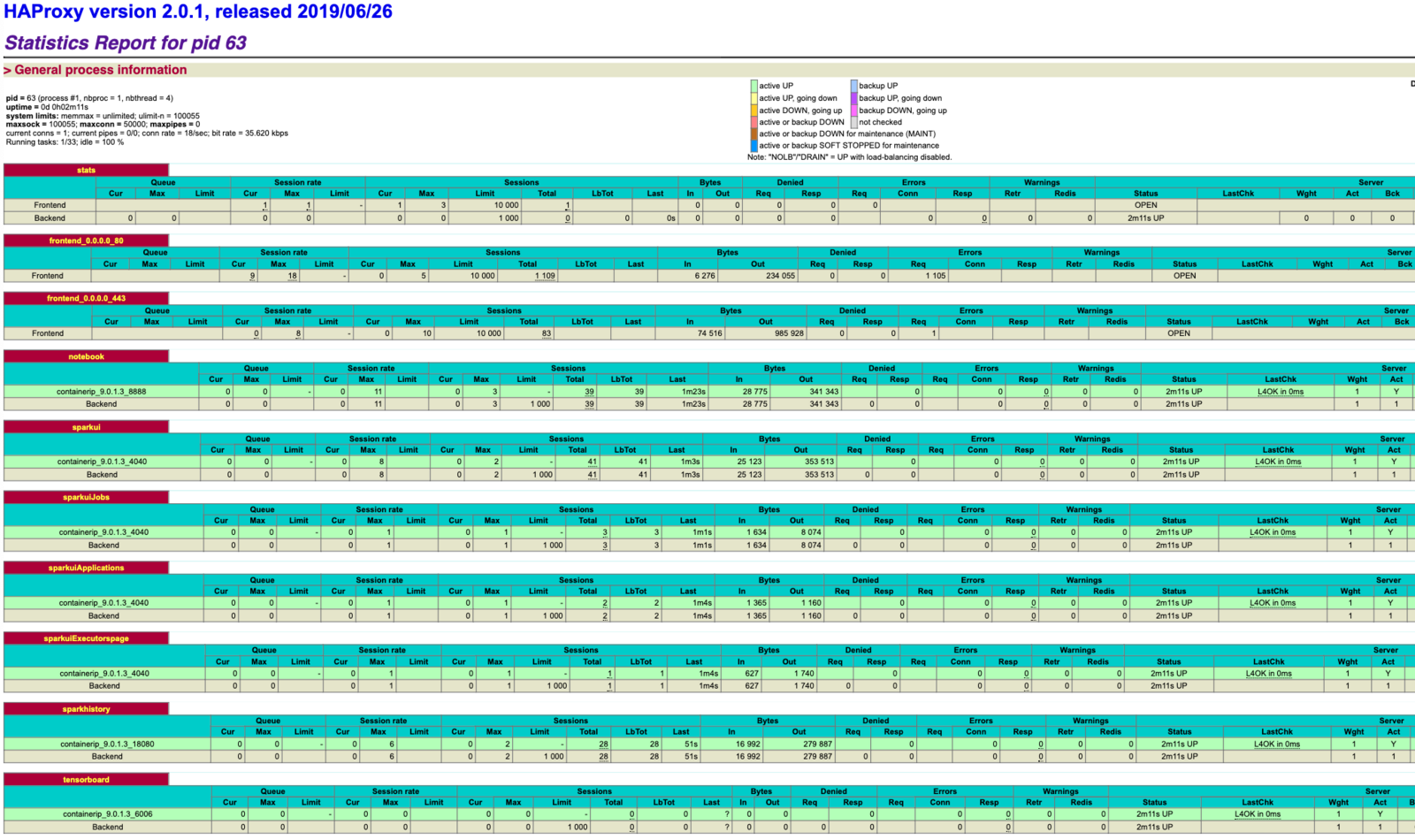Click 'L4OK in 0ms' in sparkuiApplications table
Image resolution: width=1415 pixels, height=840 pixels.
click(x=1273, y=602)
